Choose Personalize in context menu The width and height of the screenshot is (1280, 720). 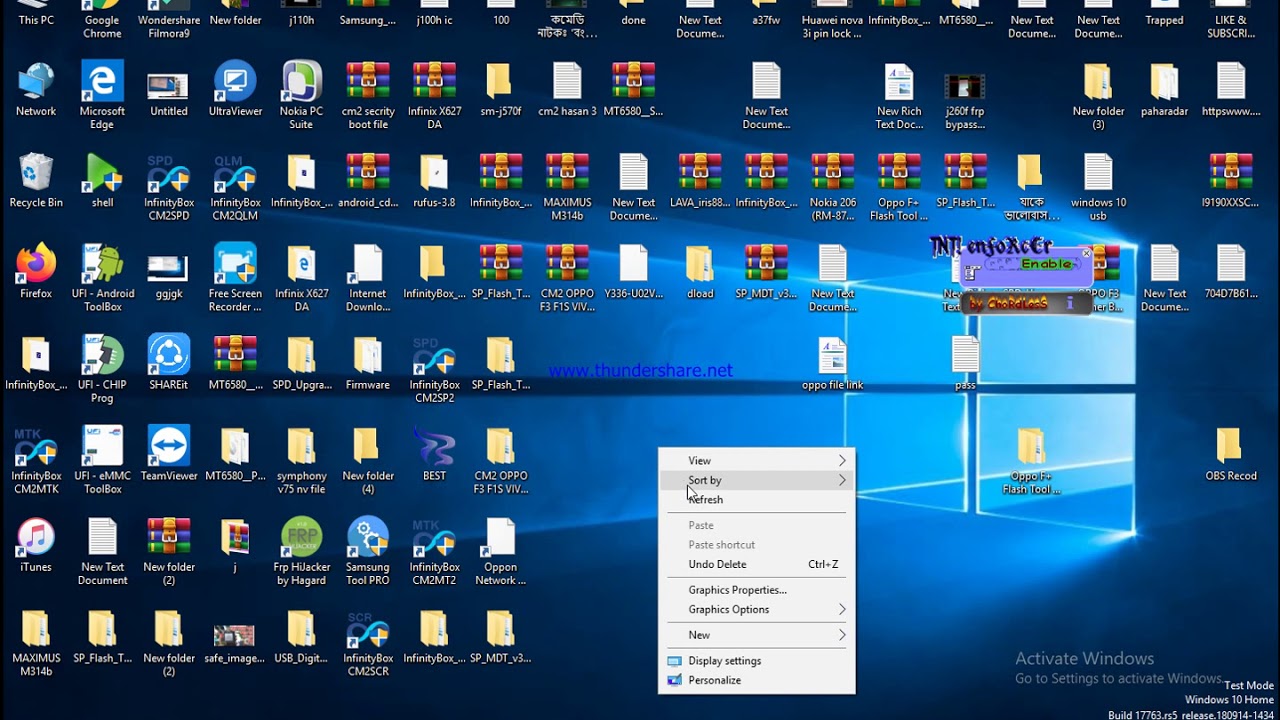click(x=756, y=680)
